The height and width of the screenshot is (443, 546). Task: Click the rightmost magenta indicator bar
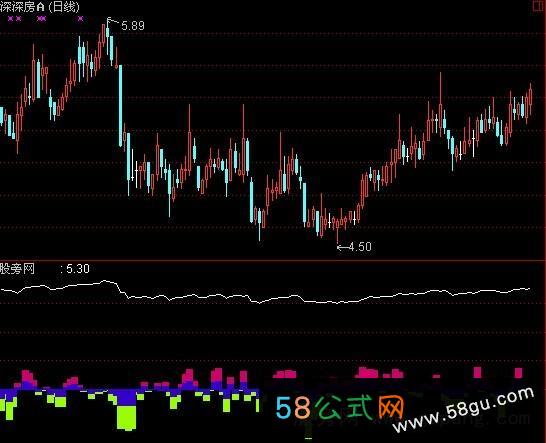[x=518, y=373]
